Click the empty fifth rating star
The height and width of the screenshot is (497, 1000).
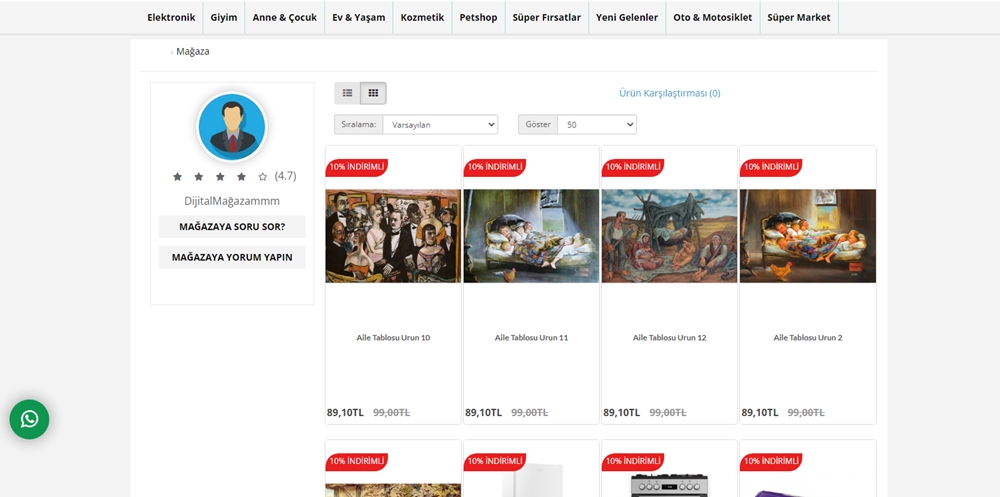[x=263, y=177]
